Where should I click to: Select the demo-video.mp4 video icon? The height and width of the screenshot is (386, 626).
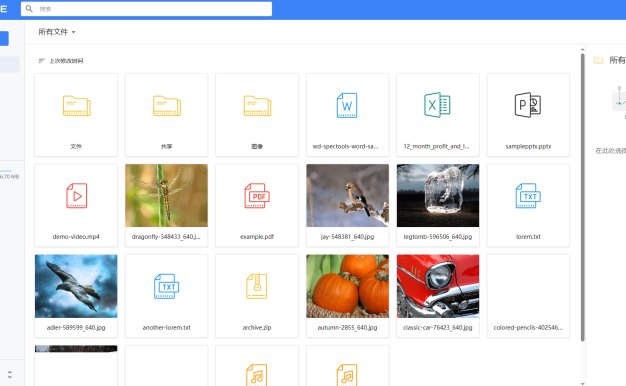click(76, 196)
